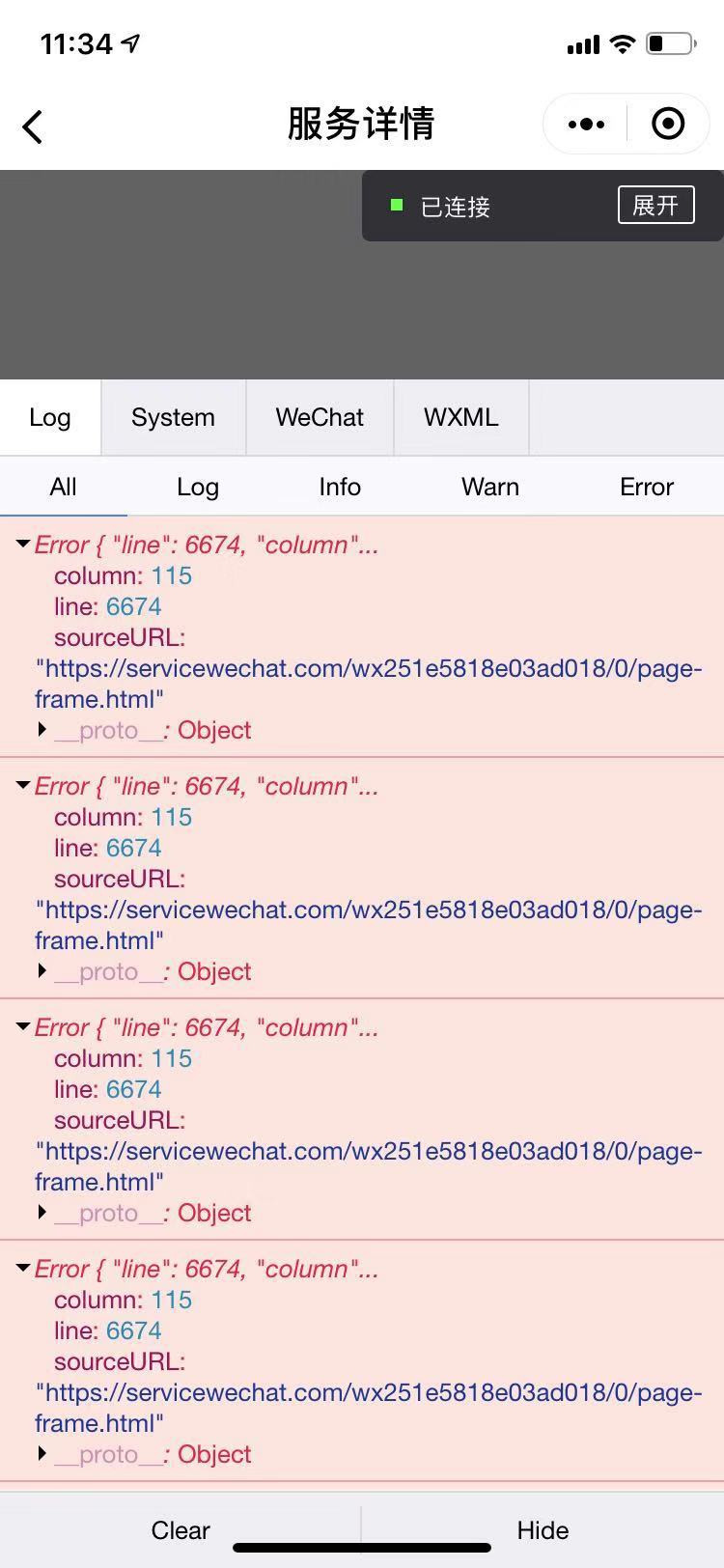Viewport: 724px width, 1568px height.
Task: Expand __proto__ of the last error
Action: (x=42, y=1454)
